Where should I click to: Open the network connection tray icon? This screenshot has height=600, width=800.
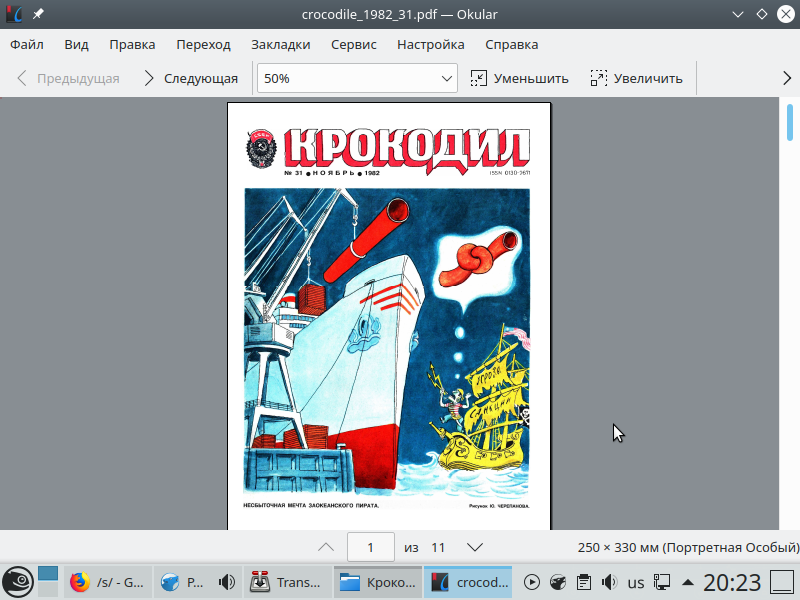pos(662,582)
